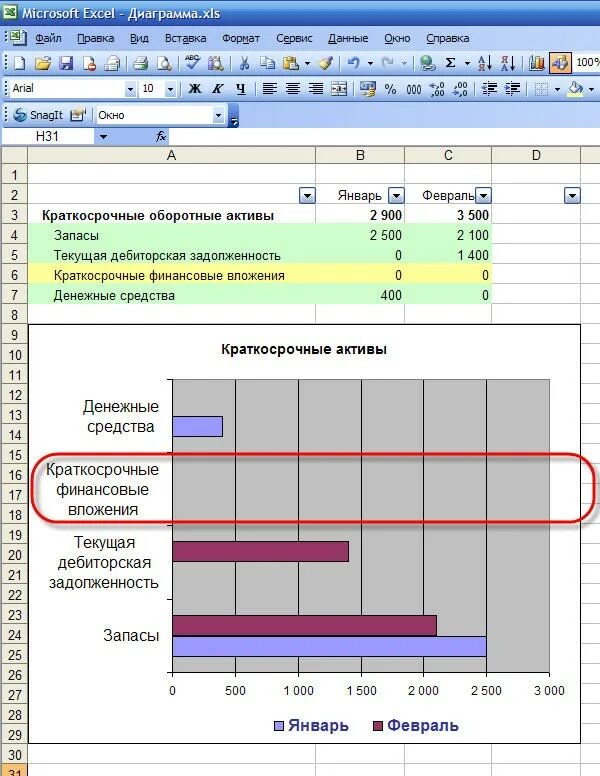Open the Вид menu
The width and height of the screenshot is (600, 776).
139,38
